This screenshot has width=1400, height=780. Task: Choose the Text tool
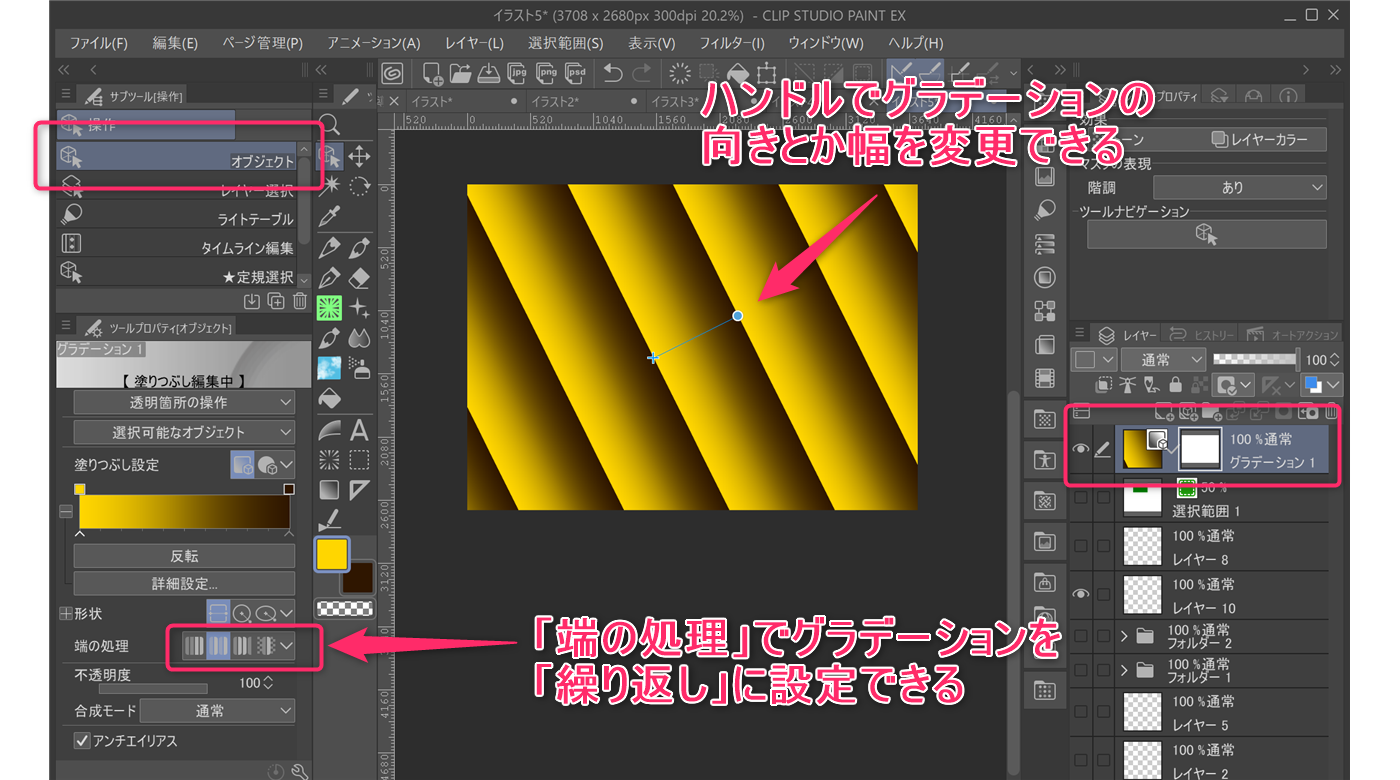(x=359, y=430)
